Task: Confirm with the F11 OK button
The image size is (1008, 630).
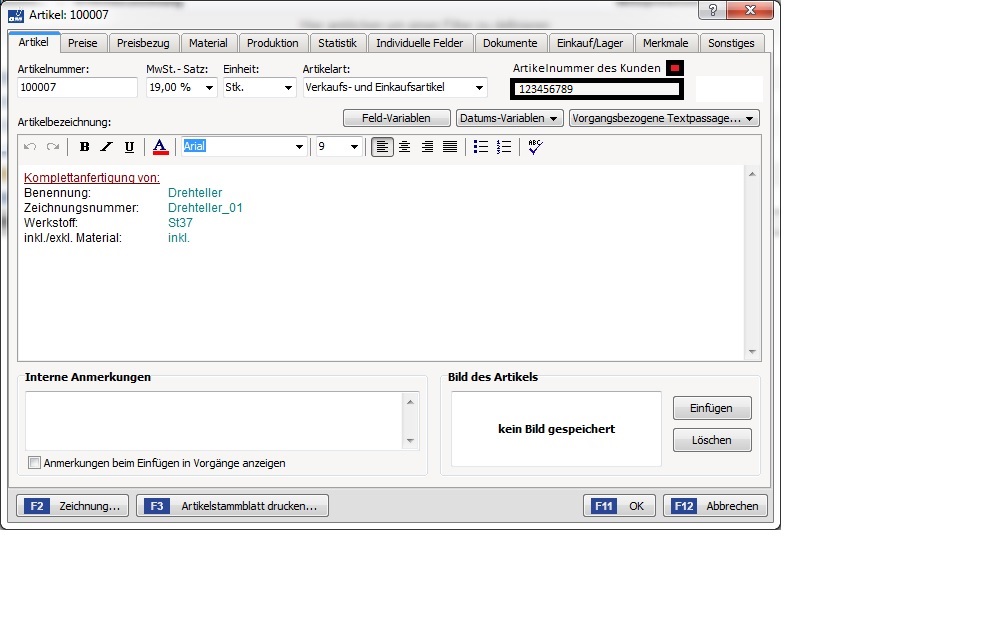Action: [619, 506]
